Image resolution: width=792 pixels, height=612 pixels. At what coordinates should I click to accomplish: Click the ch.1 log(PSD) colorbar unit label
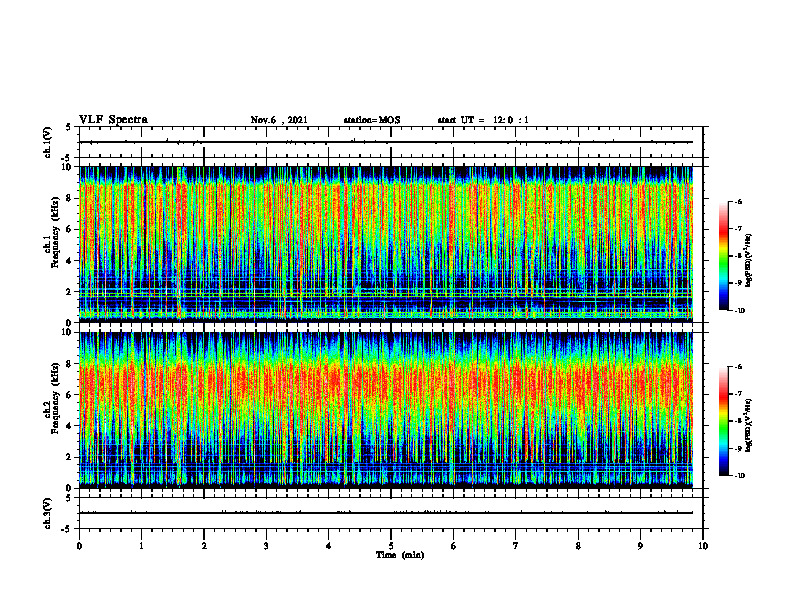(749, 260)
